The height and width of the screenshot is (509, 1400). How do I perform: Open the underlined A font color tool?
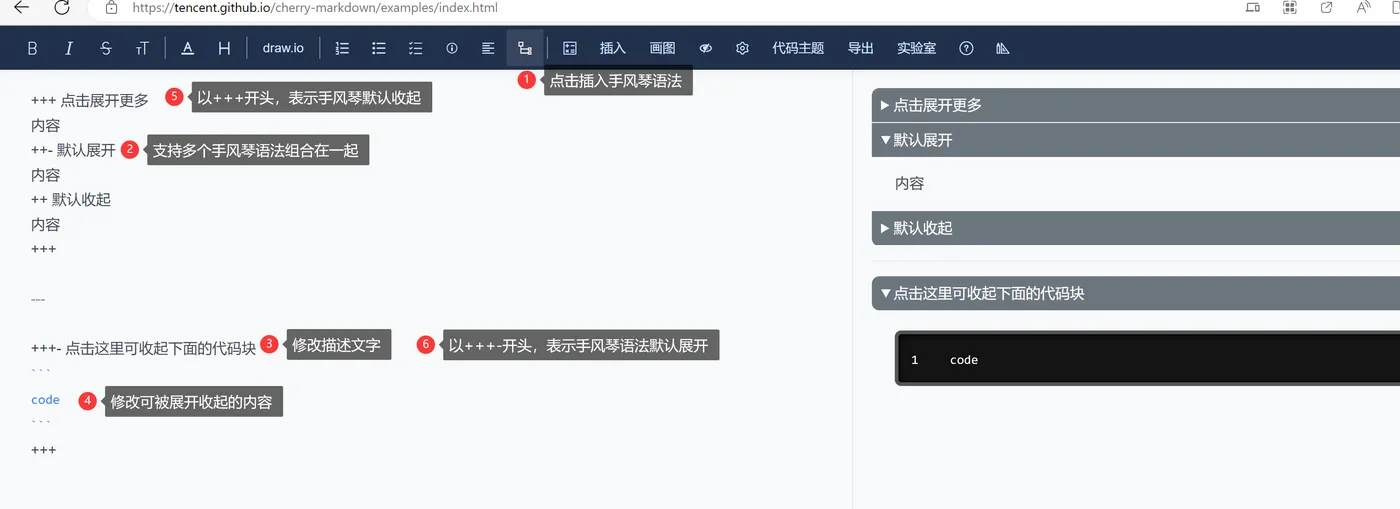click(x=187, y=48)
